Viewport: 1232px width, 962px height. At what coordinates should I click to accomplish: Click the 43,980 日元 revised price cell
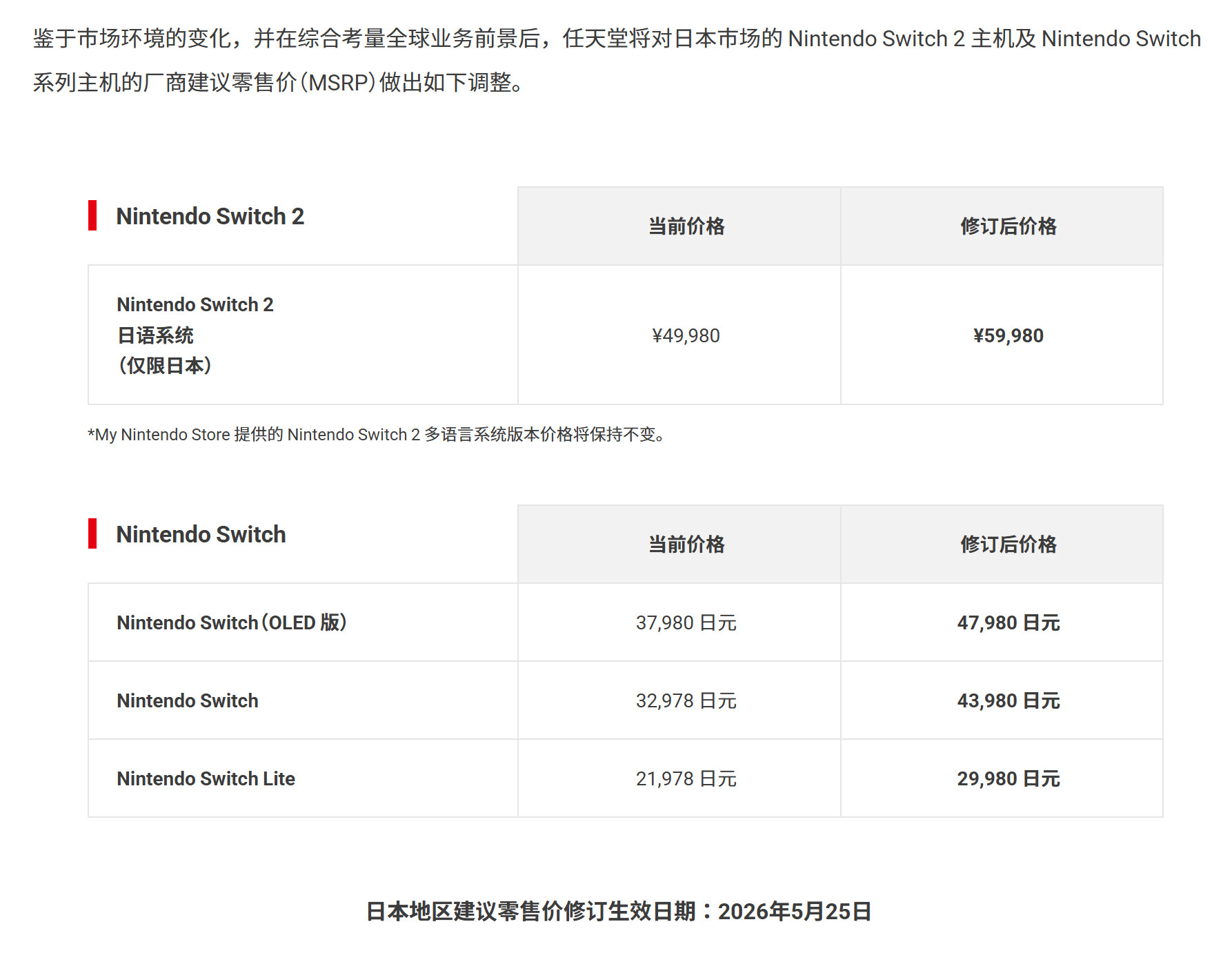[x=1002, y=700]
